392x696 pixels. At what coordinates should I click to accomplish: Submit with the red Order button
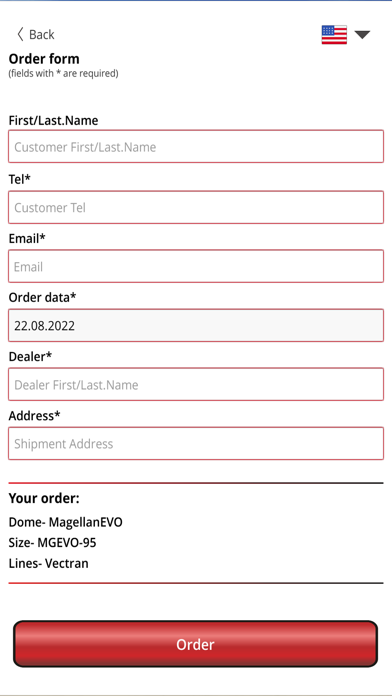click(x=195, y=644)
